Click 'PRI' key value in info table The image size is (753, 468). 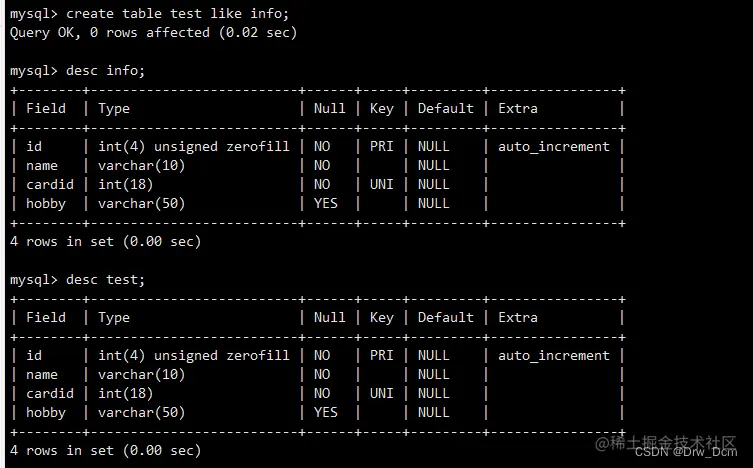tap(381, 146)
